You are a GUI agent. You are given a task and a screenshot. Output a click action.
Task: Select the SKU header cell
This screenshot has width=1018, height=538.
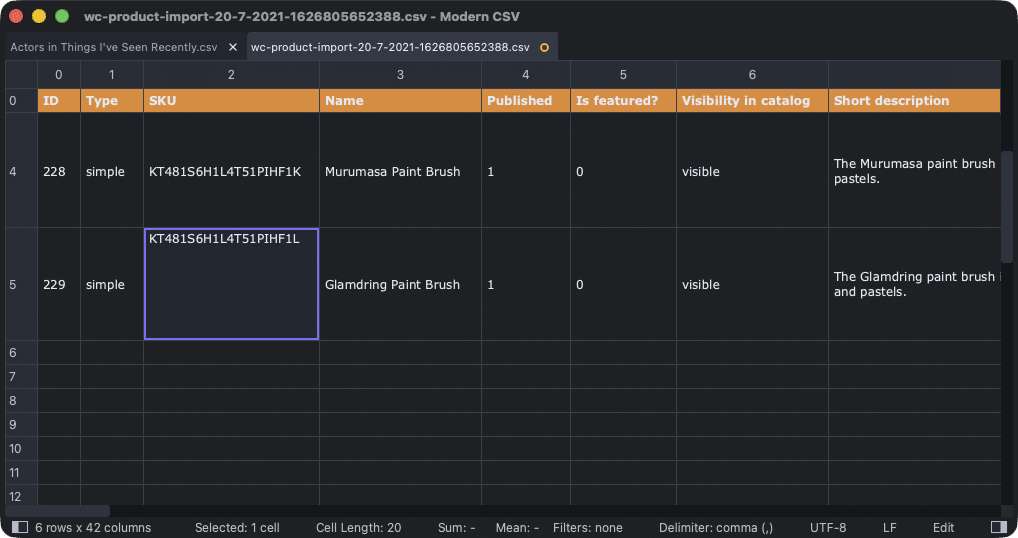click(x=231, y=101)
